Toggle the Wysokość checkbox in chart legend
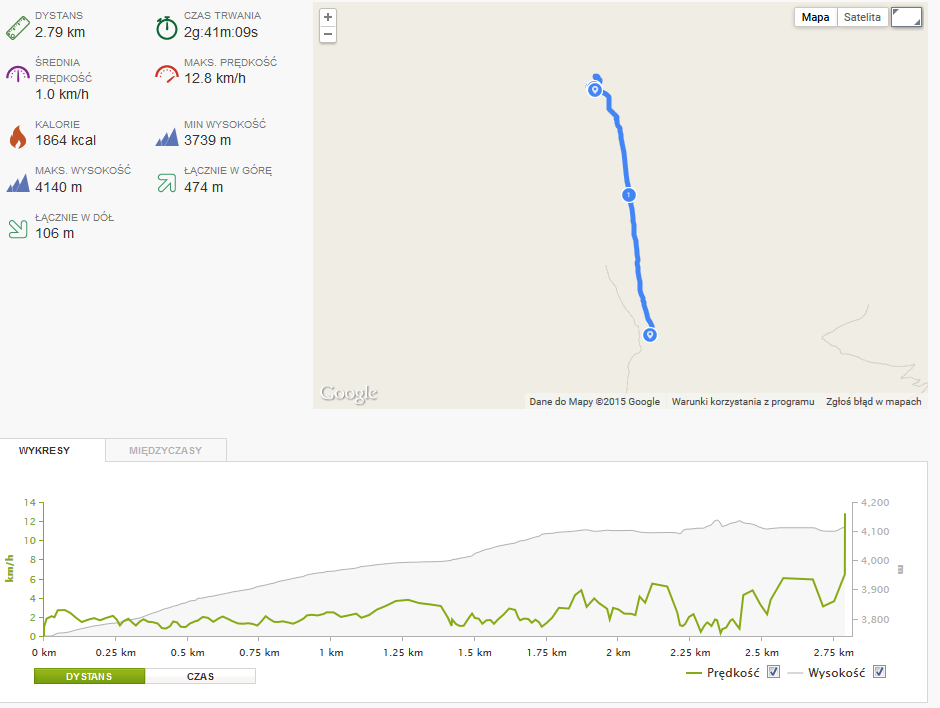 click(879, 671)
